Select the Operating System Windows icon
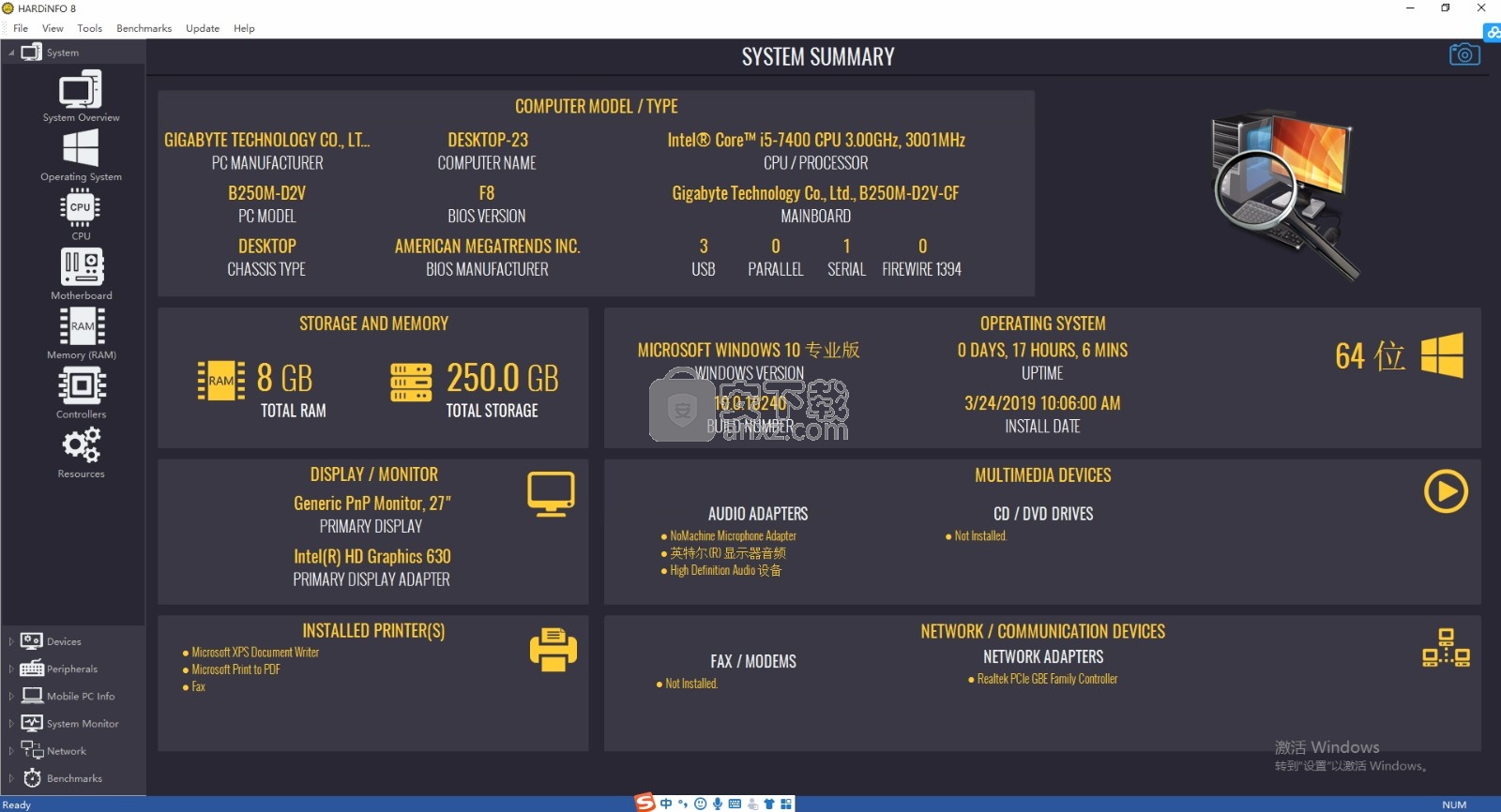 point(81,148)
